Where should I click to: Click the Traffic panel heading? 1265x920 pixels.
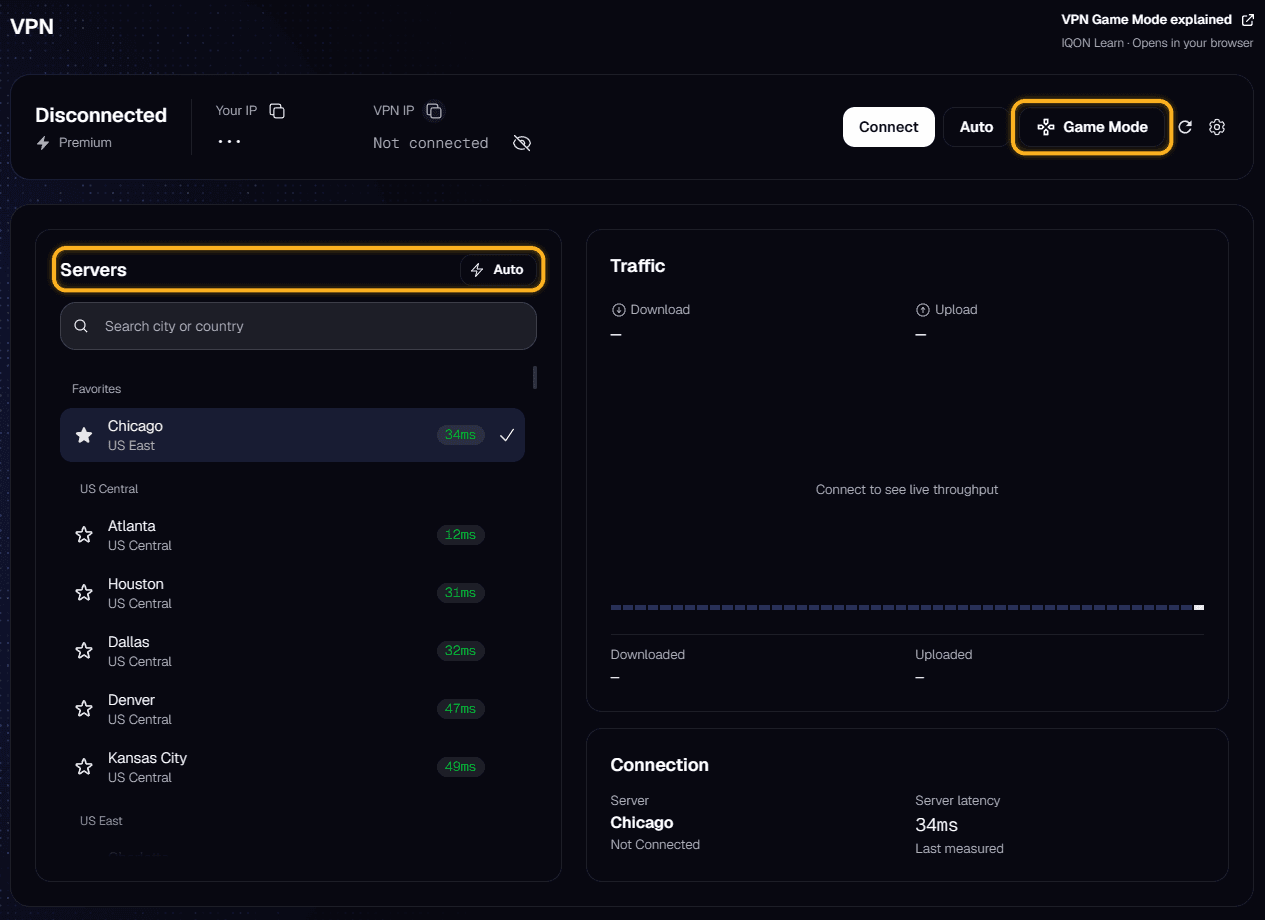[x=638, y=266]
